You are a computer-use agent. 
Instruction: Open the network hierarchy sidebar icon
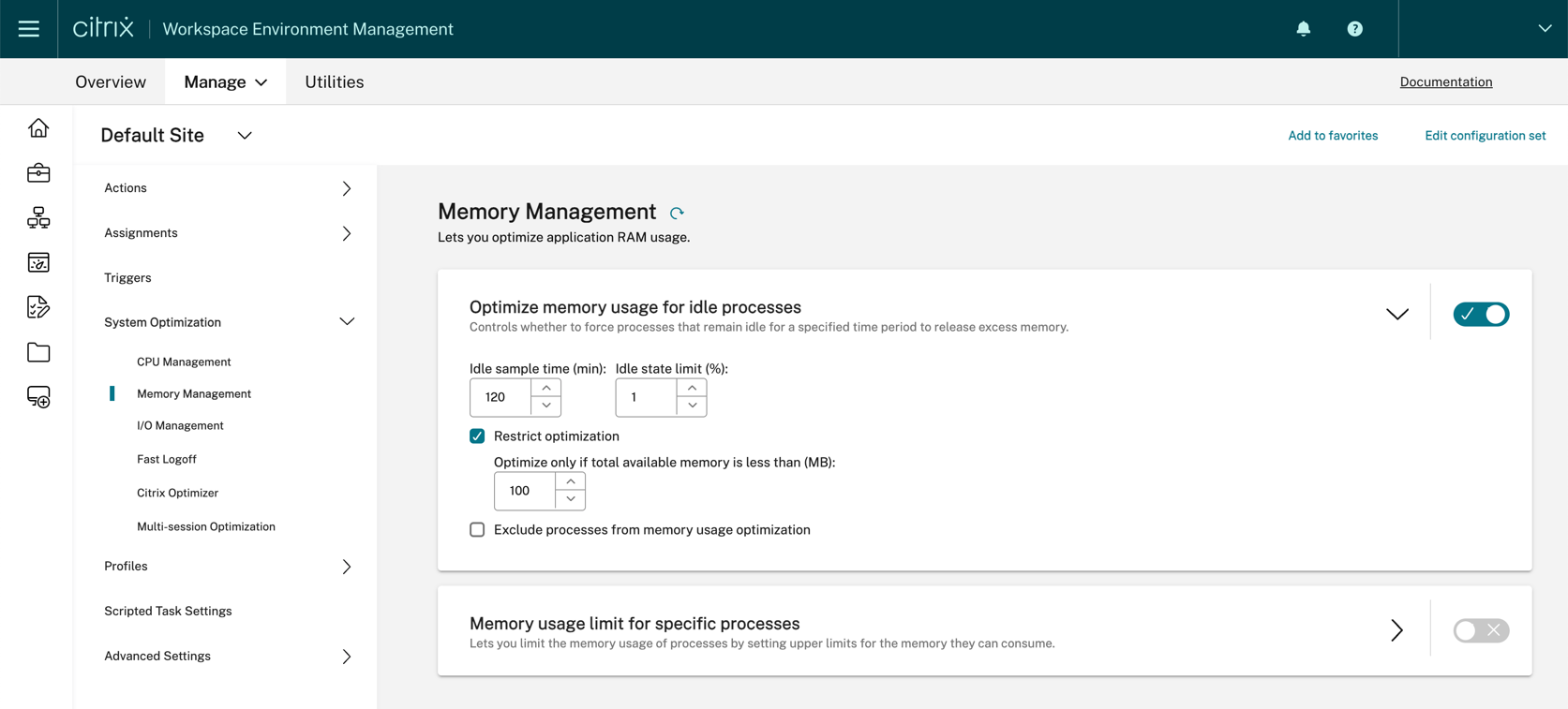pos(38,218)
